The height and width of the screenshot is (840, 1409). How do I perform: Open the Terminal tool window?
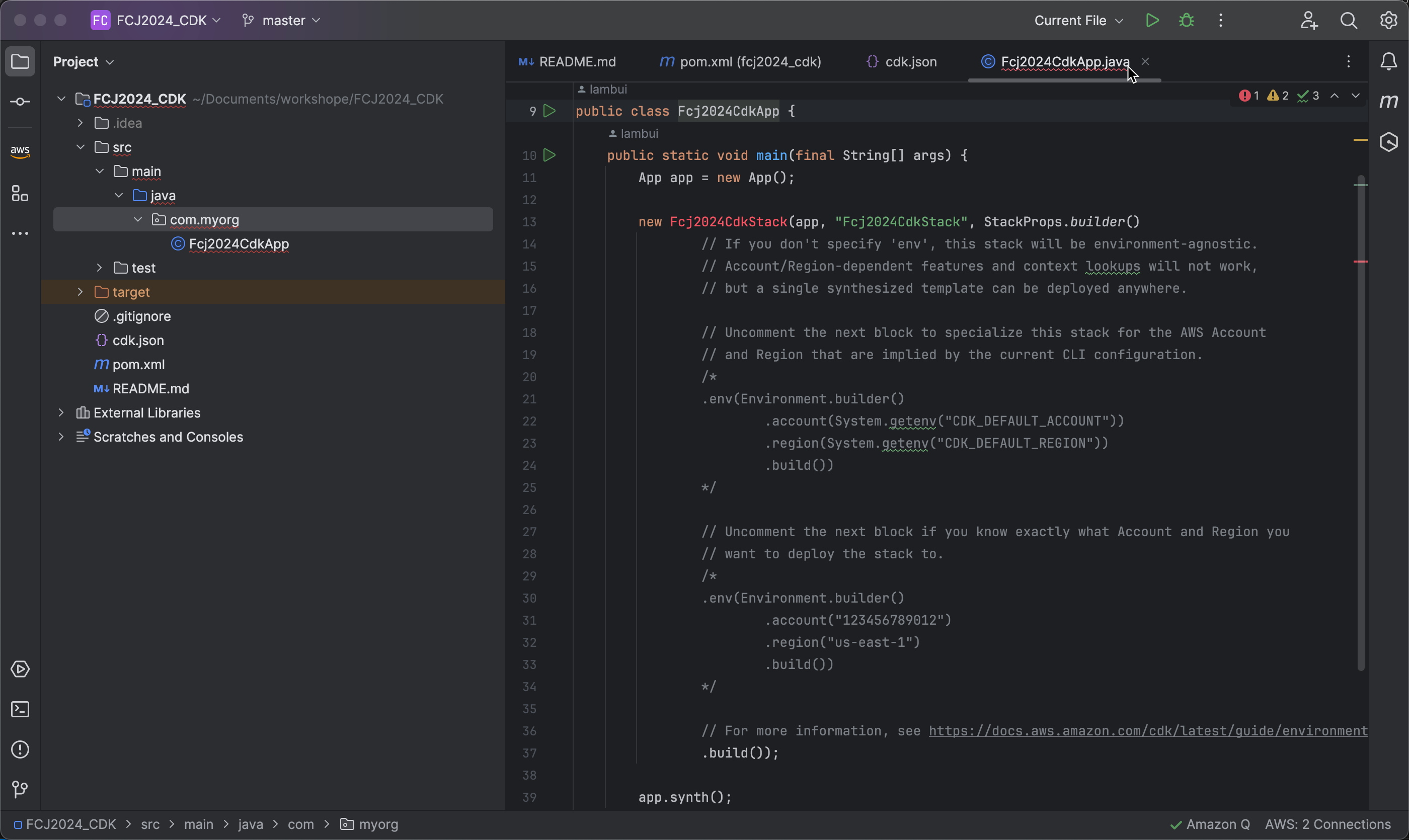tap(21, 709)
